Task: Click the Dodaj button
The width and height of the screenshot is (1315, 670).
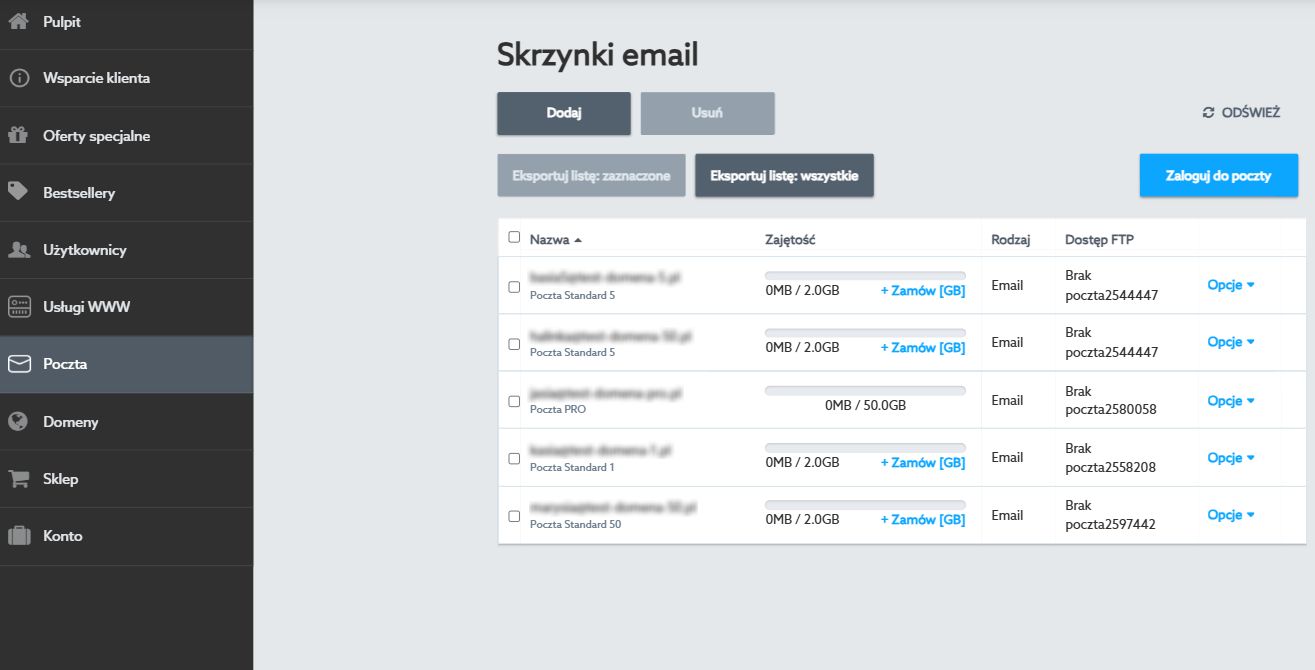Action: (x=563, y=113)
